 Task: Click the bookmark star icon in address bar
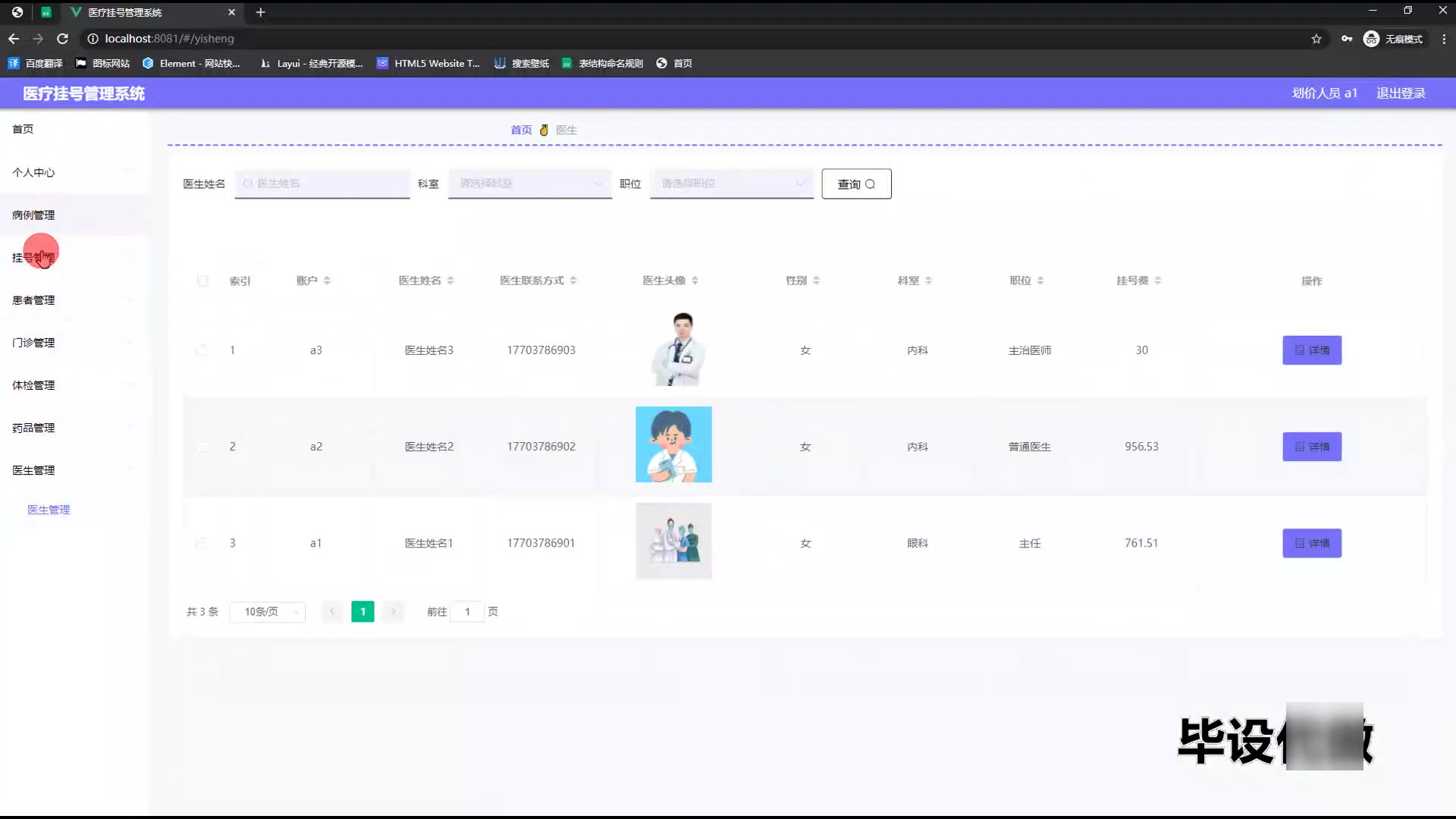(x=1316, y=39)
